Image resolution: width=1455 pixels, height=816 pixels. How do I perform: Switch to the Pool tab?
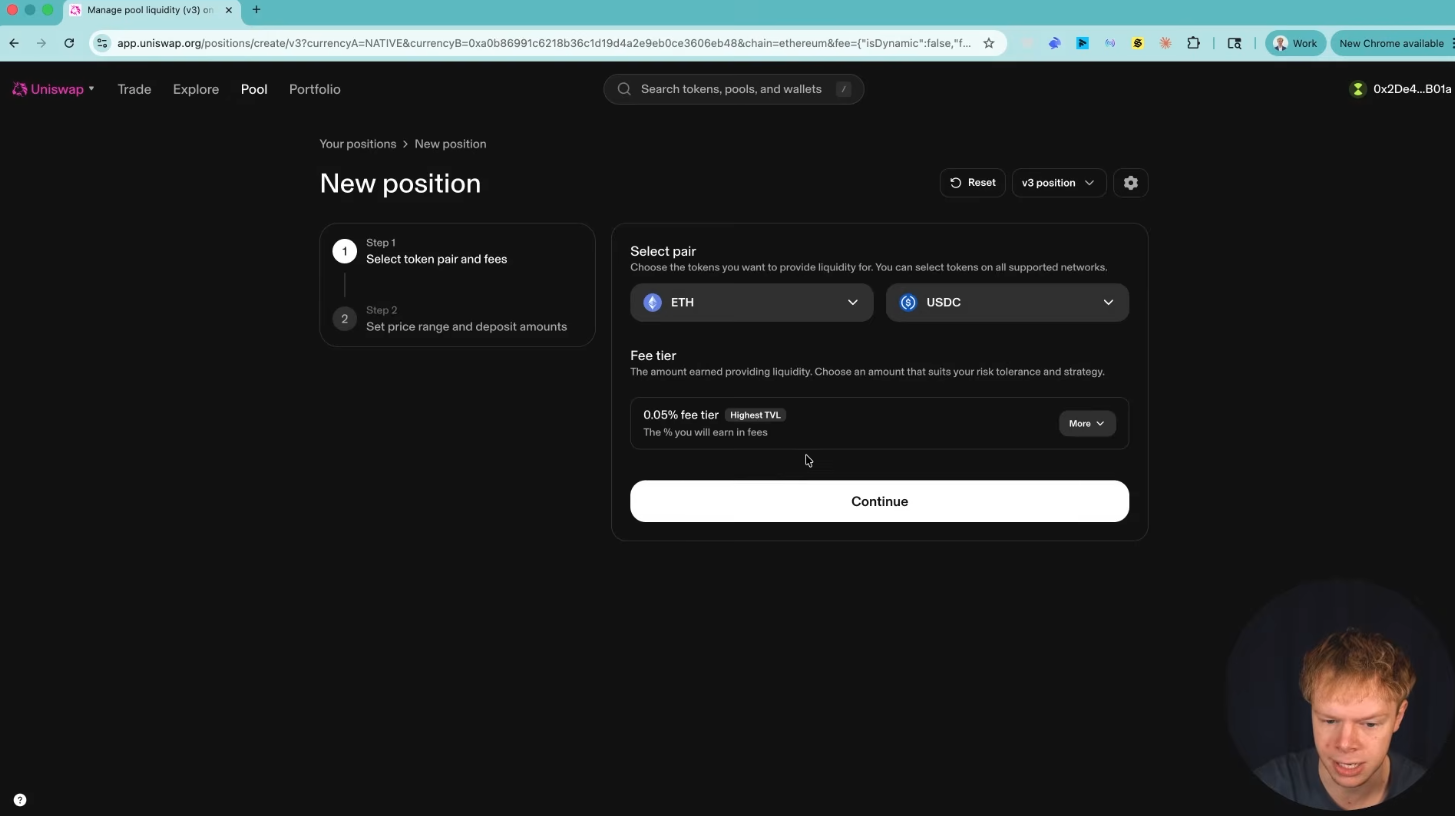pos(254,89)
